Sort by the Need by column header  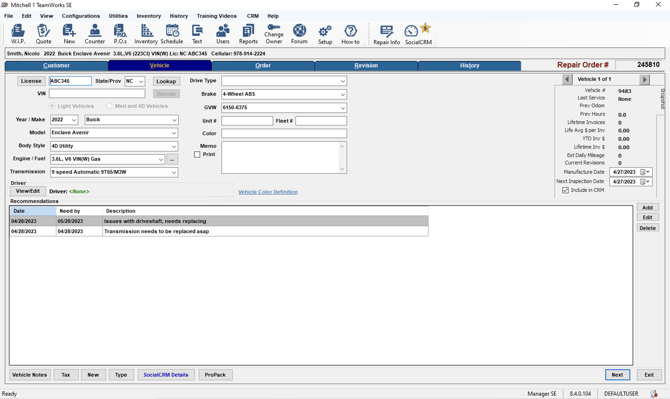pyautogui.click(x=79, y=211)
